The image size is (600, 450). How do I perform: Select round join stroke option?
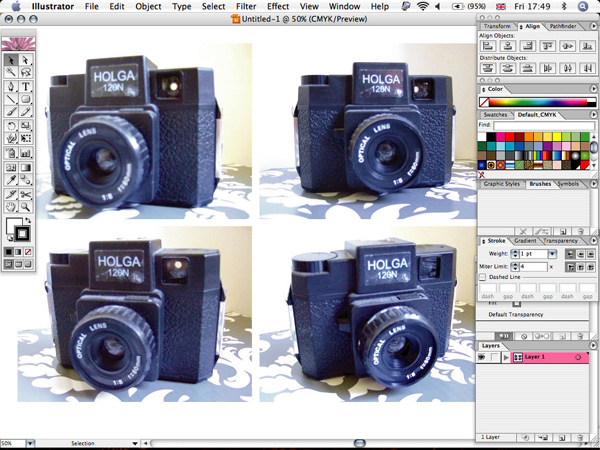580,267
